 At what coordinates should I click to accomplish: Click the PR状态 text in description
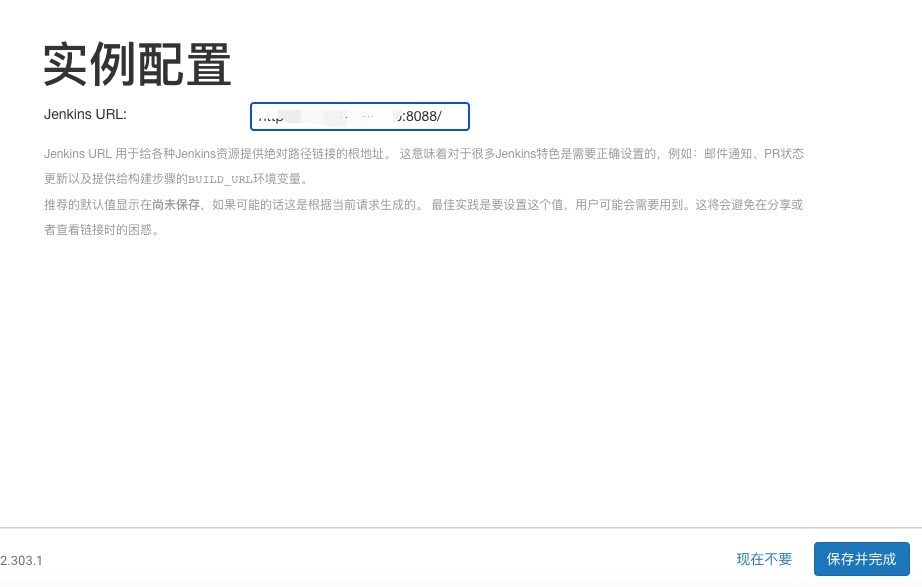pyautogui.click(x=781, y=154)
